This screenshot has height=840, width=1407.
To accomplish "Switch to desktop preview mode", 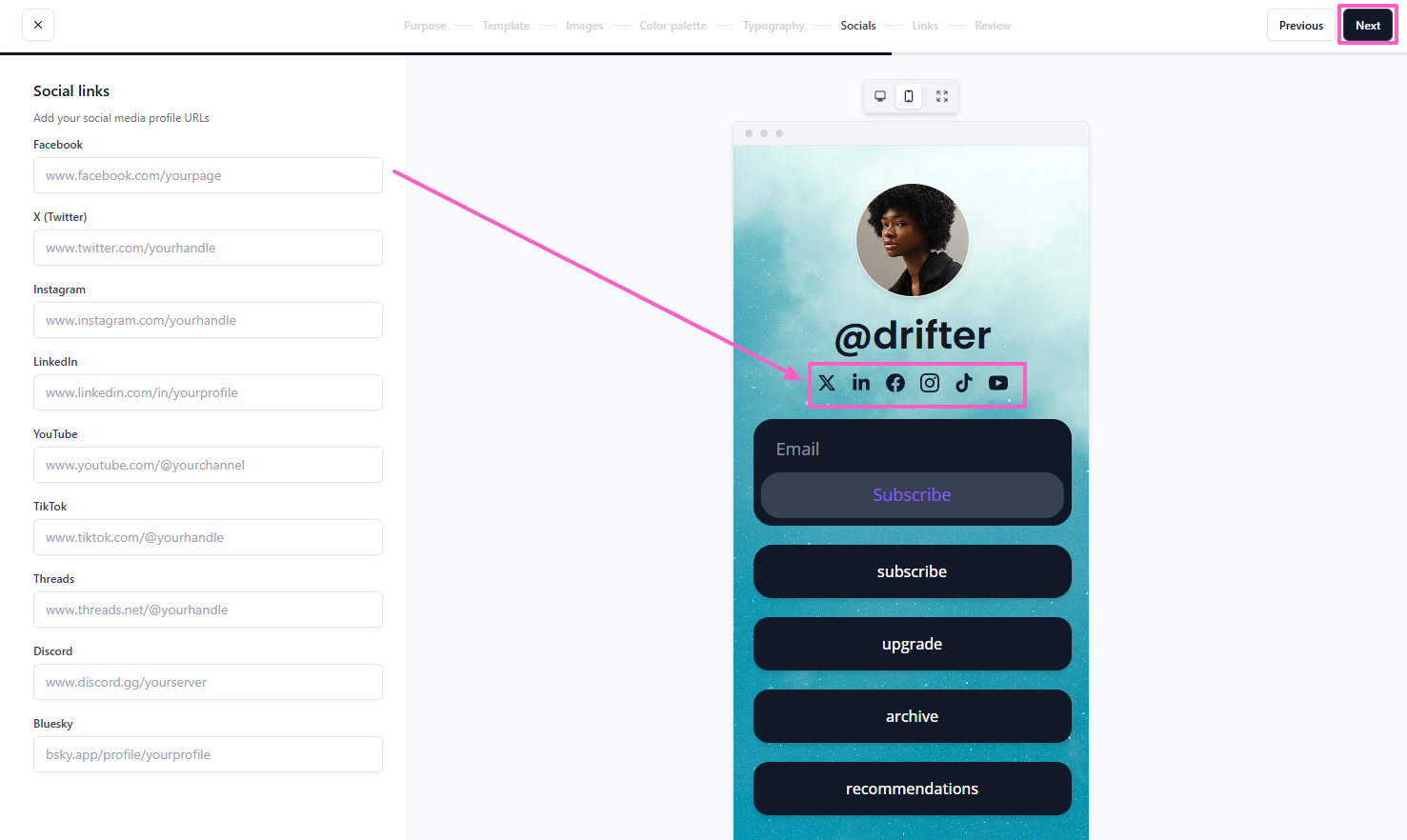I will 880,96.
